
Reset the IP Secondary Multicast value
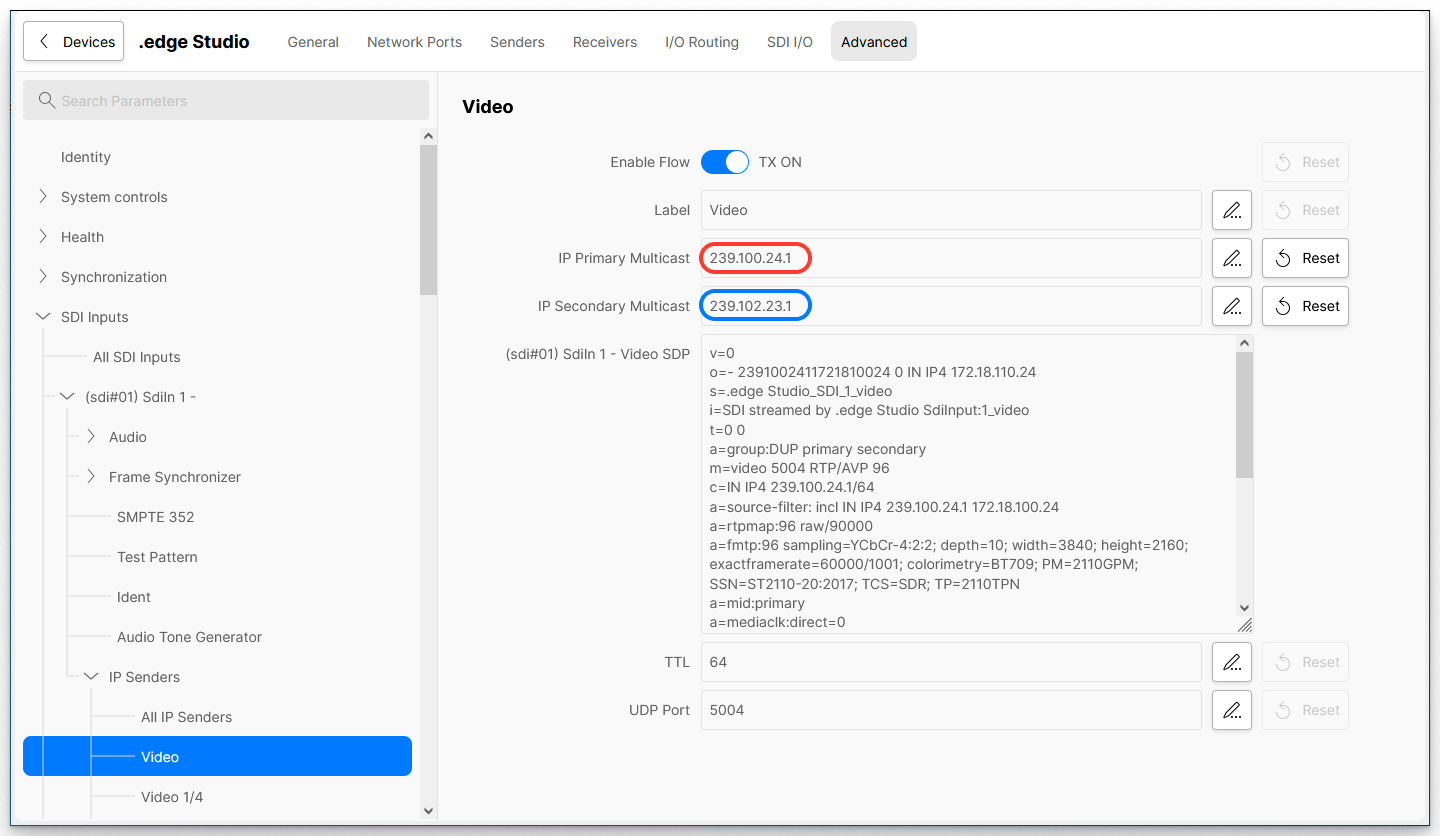(x=1305, y=306)
